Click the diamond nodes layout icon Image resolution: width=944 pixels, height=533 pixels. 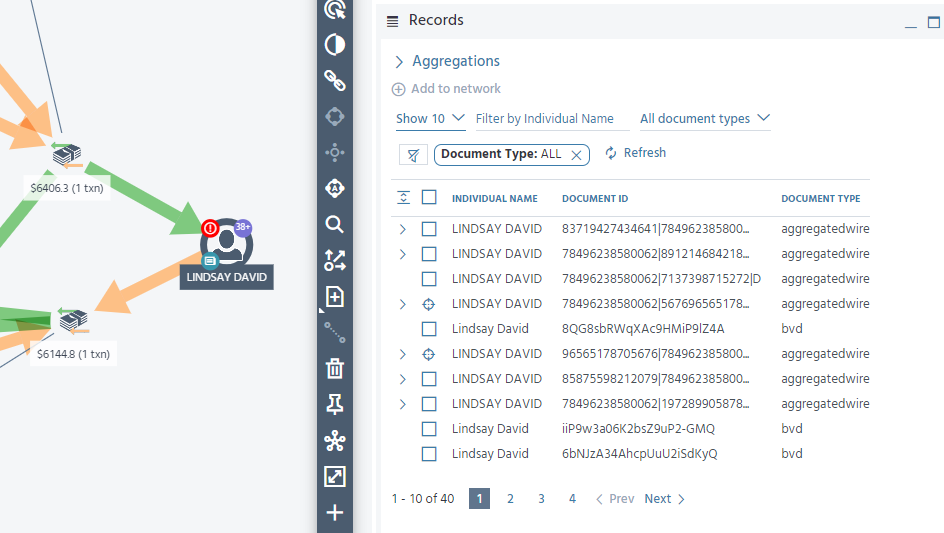pos(335,116)
